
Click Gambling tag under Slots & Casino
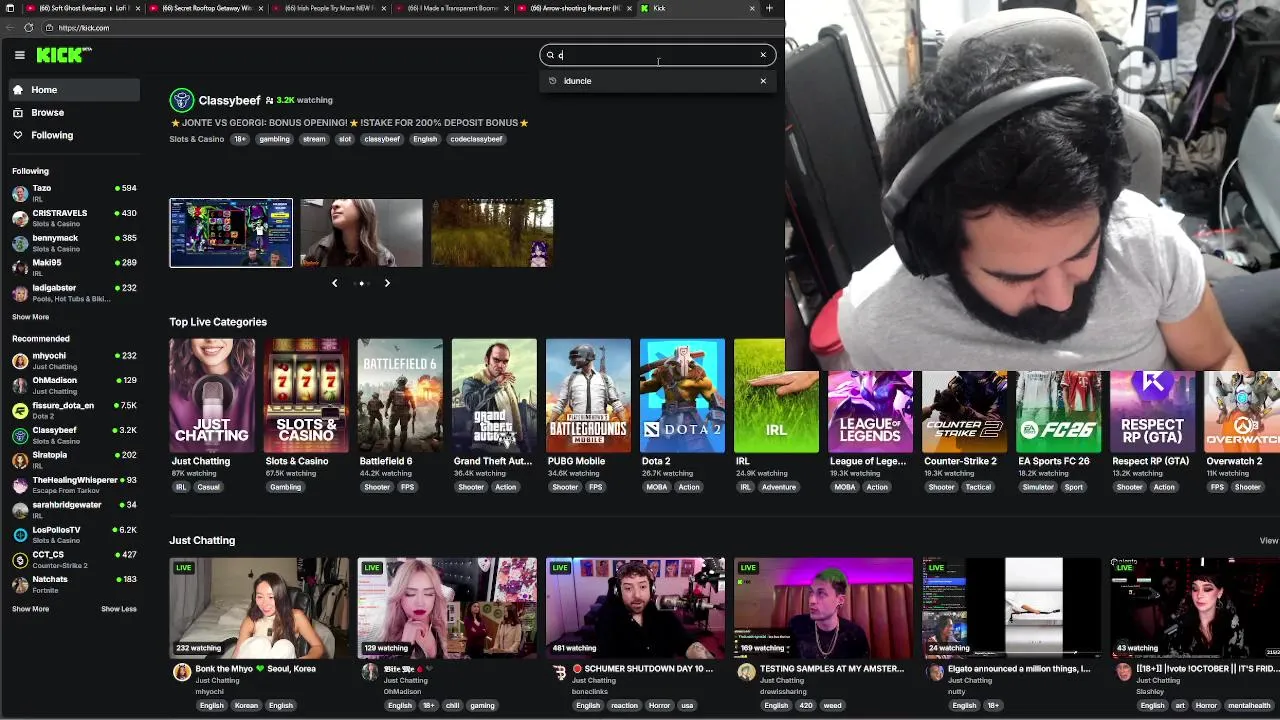pyautogui.click(x=285, y=487)
